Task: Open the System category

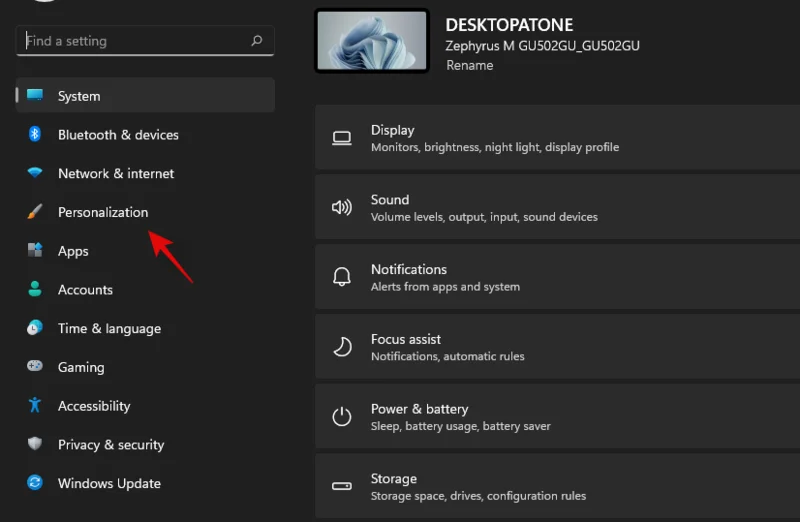Action: [x=145, y=95]
